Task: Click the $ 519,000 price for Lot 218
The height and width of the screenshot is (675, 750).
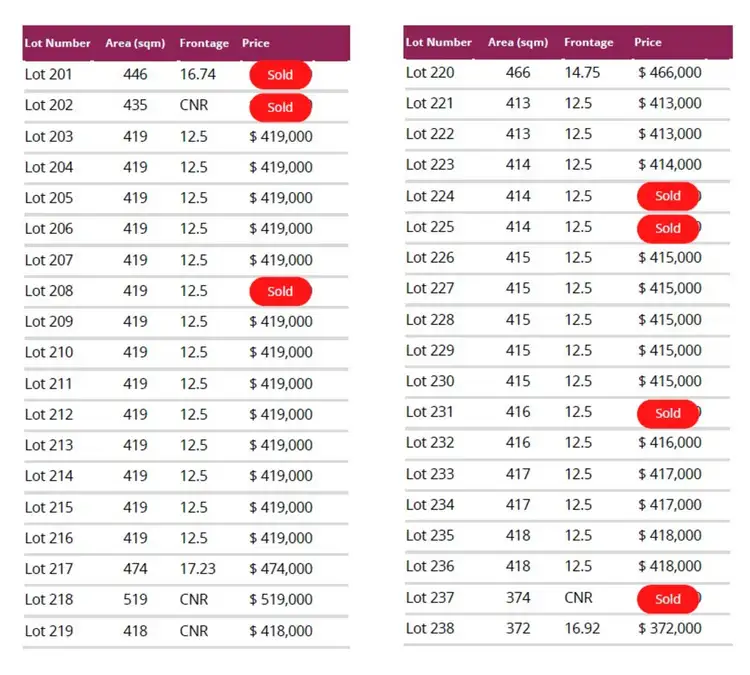Action: click(281, 600)
